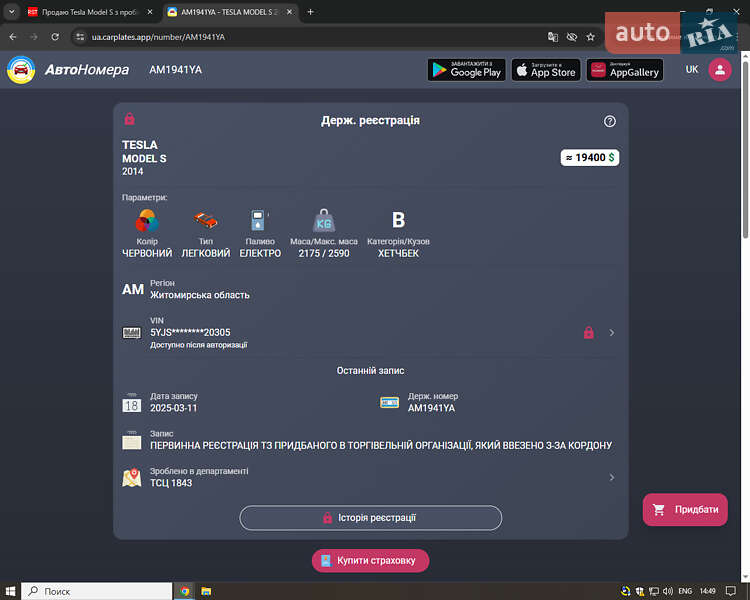Open the user profile avatar icon
The image size is (750, 600).
click(x=719, y=70)
